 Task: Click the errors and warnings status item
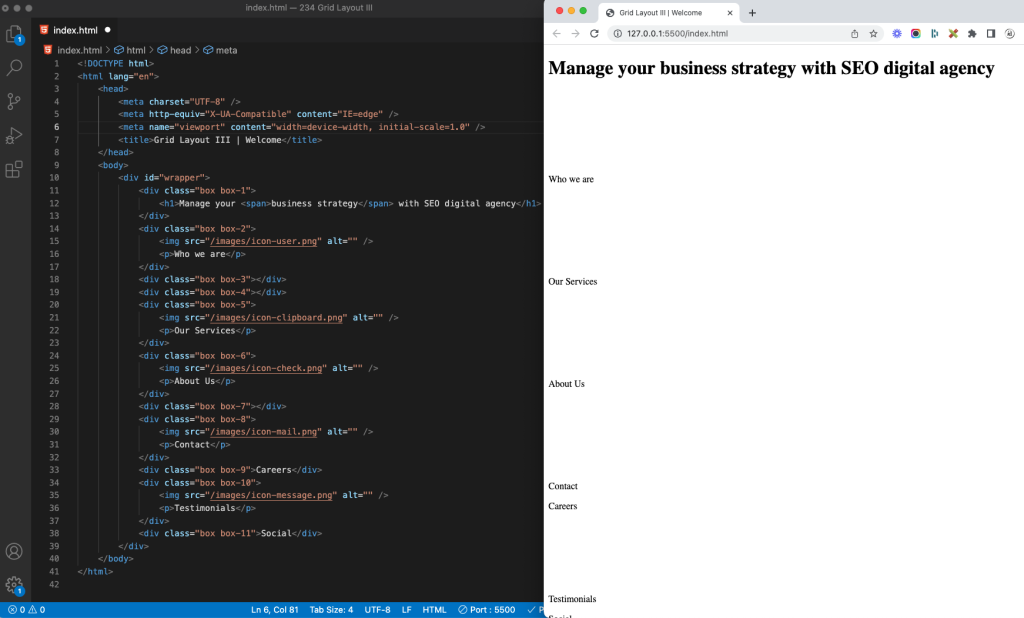[27, 610]
